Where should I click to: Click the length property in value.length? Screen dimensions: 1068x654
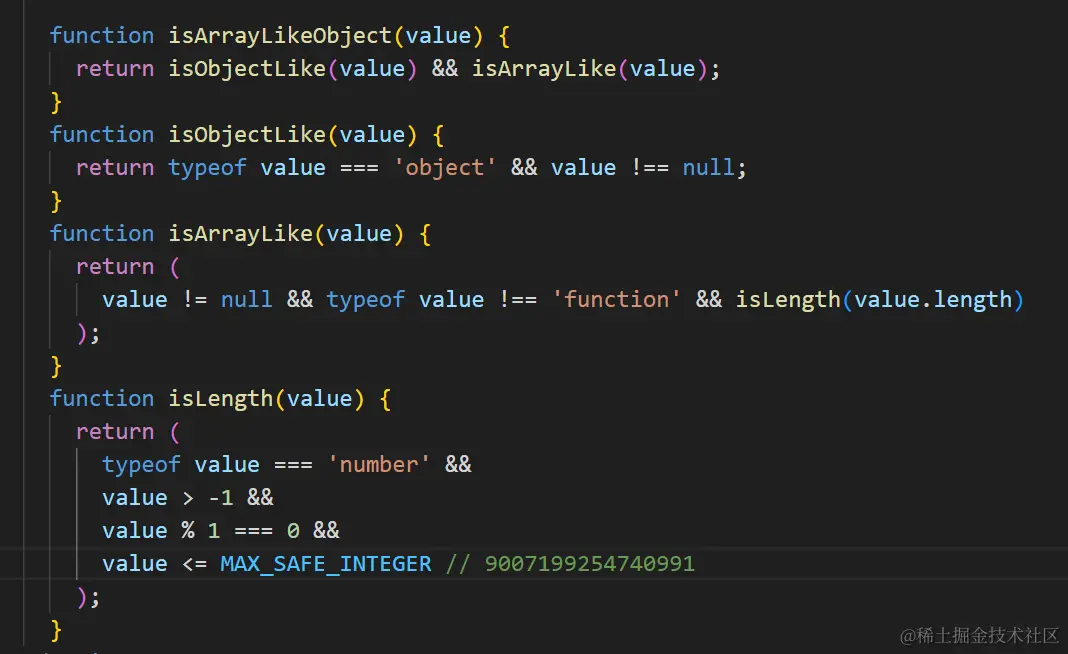coord(973,300)
